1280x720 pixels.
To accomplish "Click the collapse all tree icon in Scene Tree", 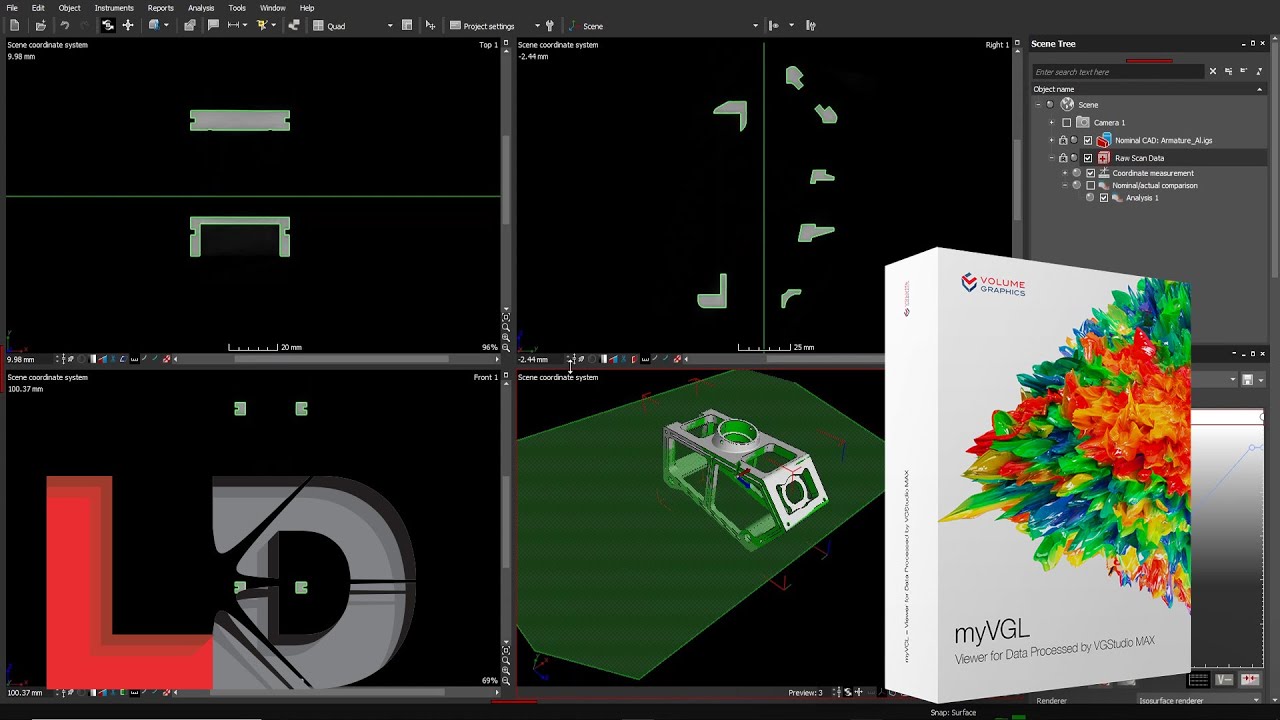I will (1244, 72).
